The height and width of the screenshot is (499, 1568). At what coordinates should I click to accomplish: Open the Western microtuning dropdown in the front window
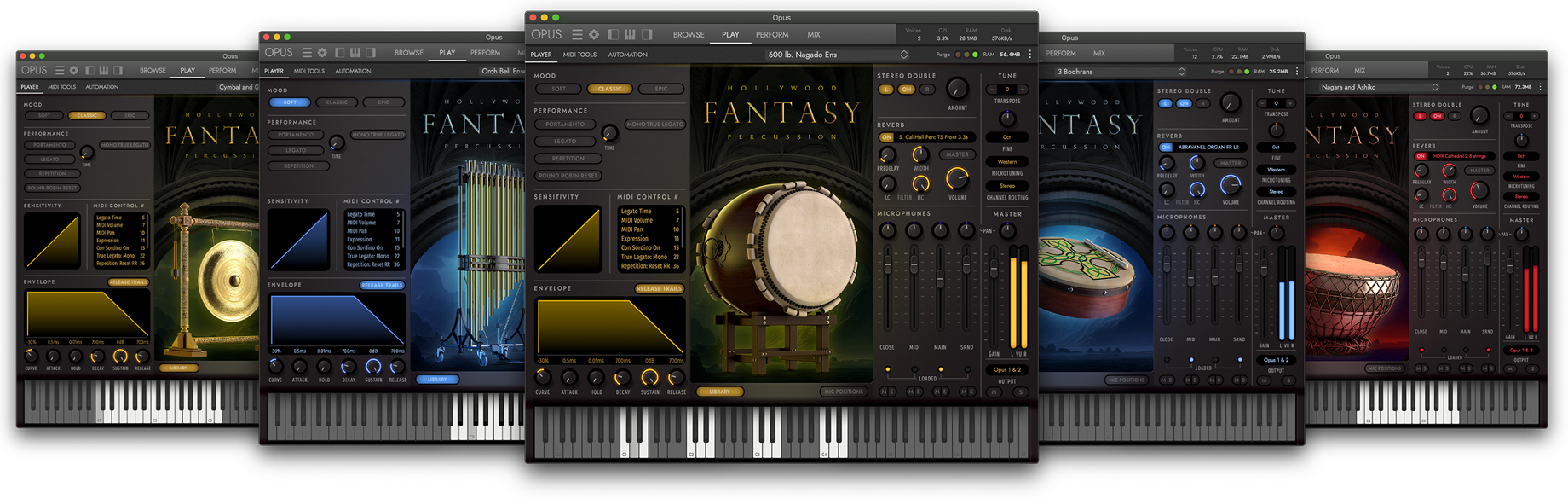click(1007, 161)
